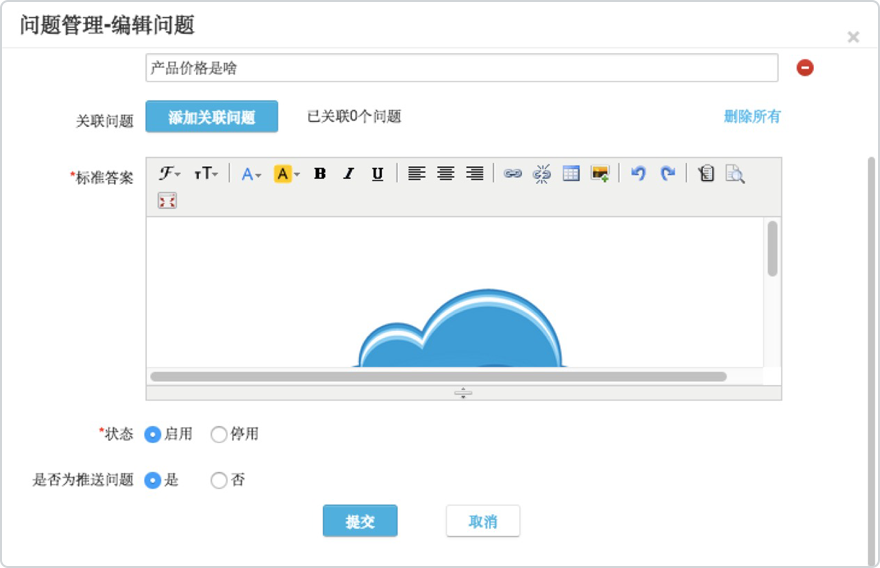This screenshot has height=568, width=880.
Task: Choose 否 for push question option
Action: click(219, 480)
